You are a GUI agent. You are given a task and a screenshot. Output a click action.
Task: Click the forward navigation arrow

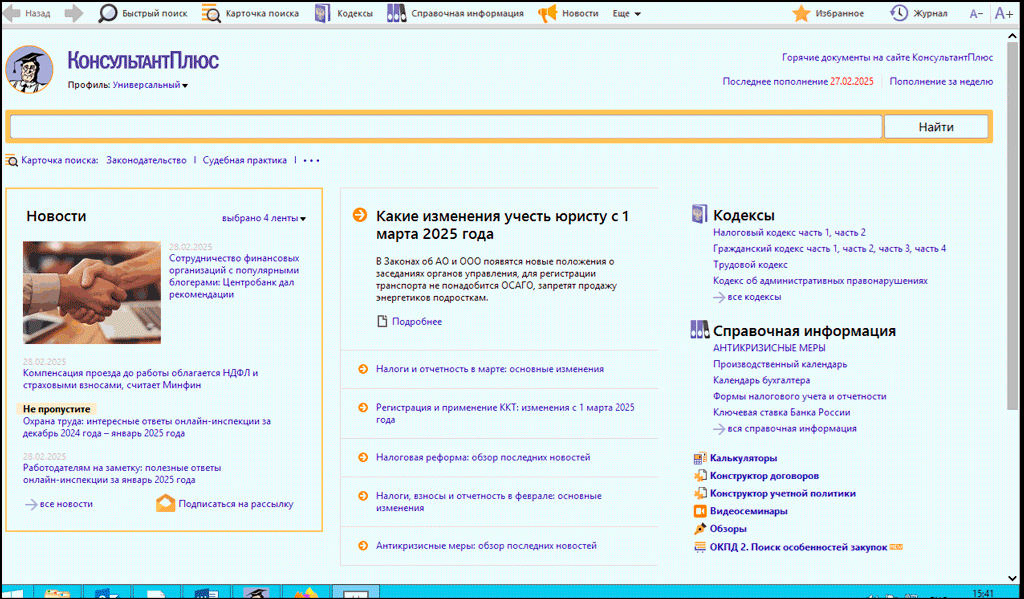[x=74, y=13]
